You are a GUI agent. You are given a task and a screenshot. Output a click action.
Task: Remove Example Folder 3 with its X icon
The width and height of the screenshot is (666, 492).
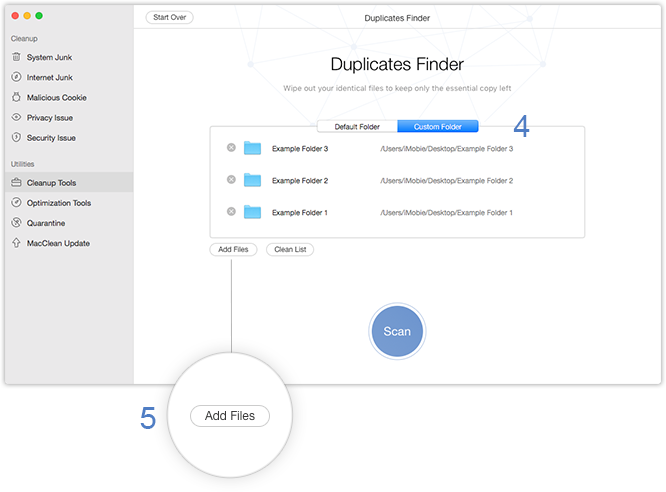[231, 147]
